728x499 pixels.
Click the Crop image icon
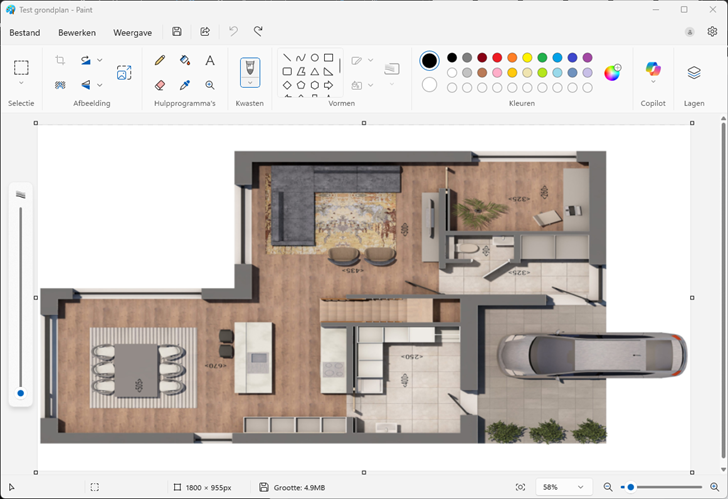coord(60,60)
